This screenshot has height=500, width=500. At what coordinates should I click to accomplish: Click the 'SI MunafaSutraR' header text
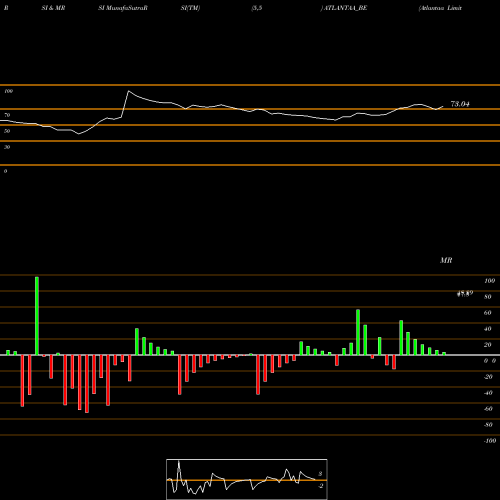(123, 8)
